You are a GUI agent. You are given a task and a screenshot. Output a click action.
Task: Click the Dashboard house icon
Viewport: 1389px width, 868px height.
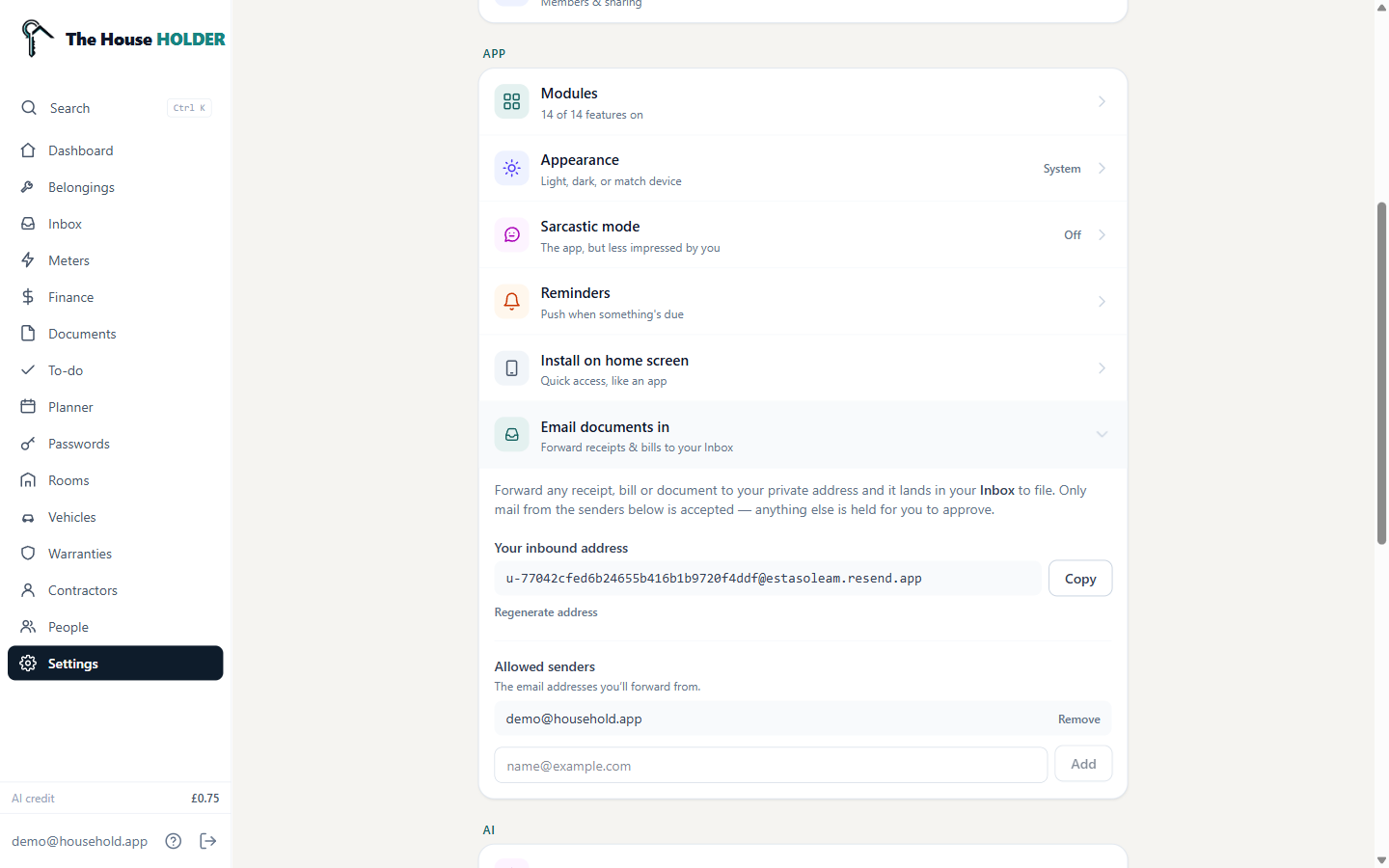pos(28,150)
